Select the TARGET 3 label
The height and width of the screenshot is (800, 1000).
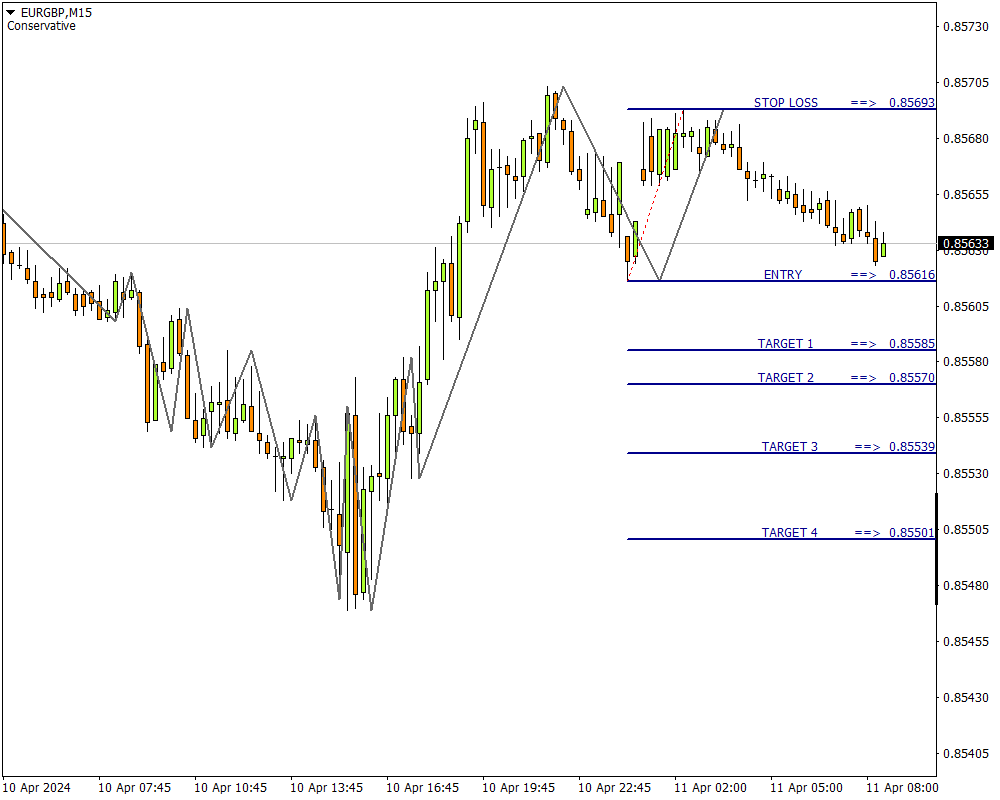click(x=789, y=447)
